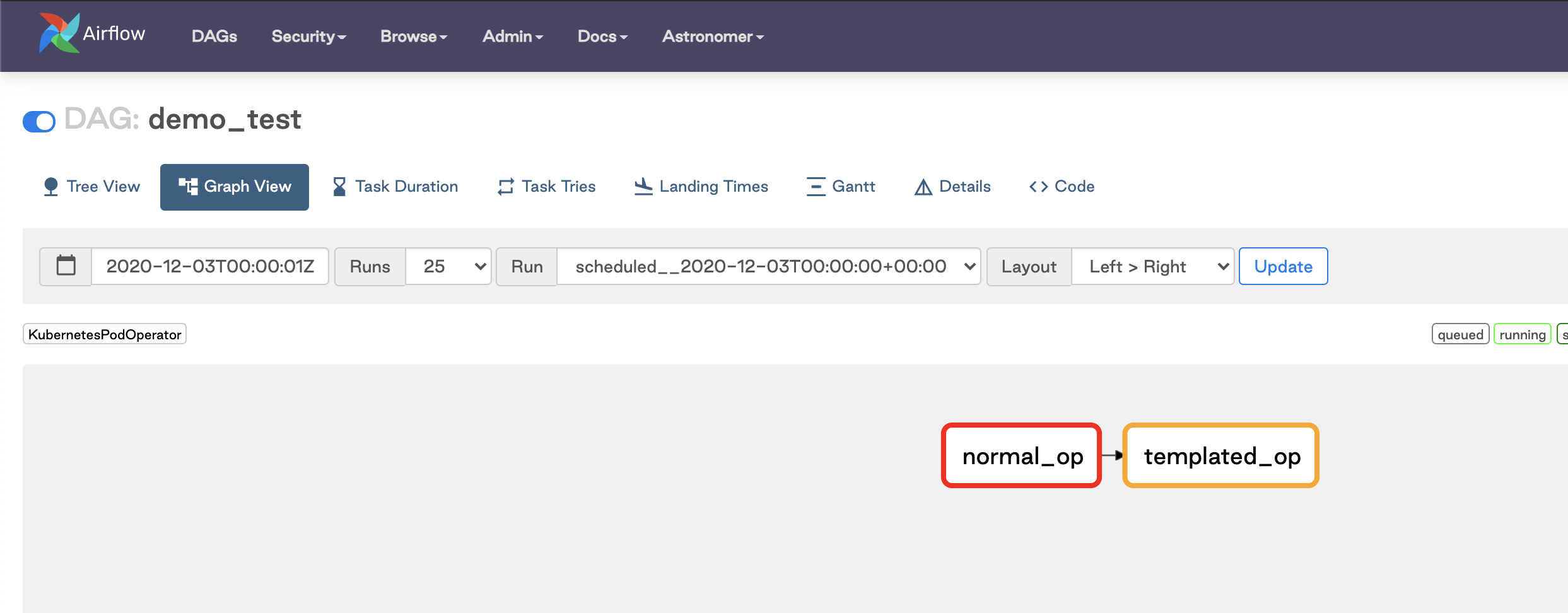Switch to Tree View tab
Image resolution: width=1568 pixels, height=613 pixels.
(x=91, y=187)
